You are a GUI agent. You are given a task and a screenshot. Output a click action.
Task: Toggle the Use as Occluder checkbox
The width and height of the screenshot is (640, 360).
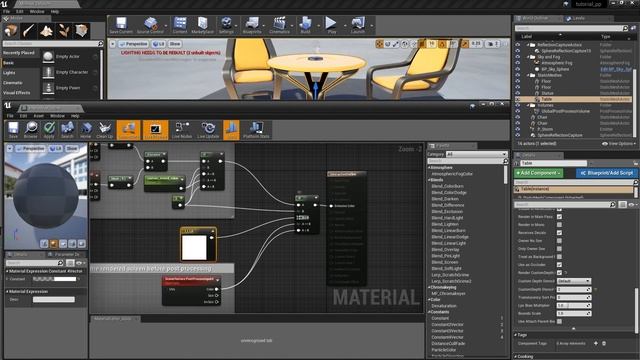[x=559, y=265]
